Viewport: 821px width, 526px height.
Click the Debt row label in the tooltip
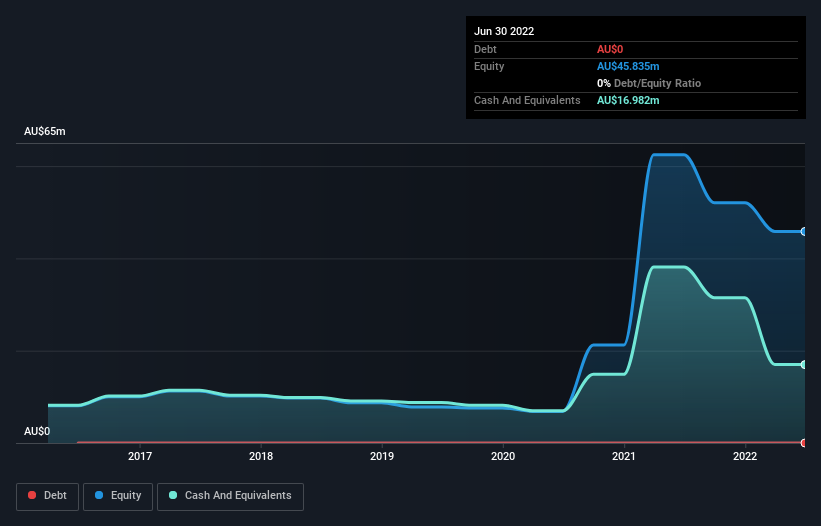(x=485, y=49)
